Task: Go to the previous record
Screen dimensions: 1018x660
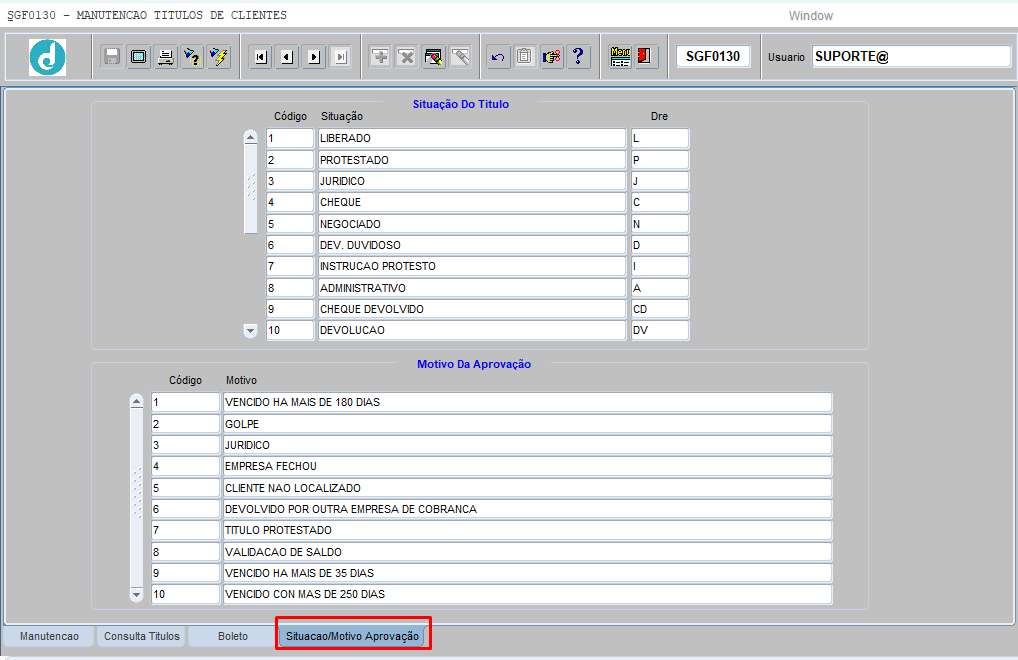Action: click(x=288, y=57)
